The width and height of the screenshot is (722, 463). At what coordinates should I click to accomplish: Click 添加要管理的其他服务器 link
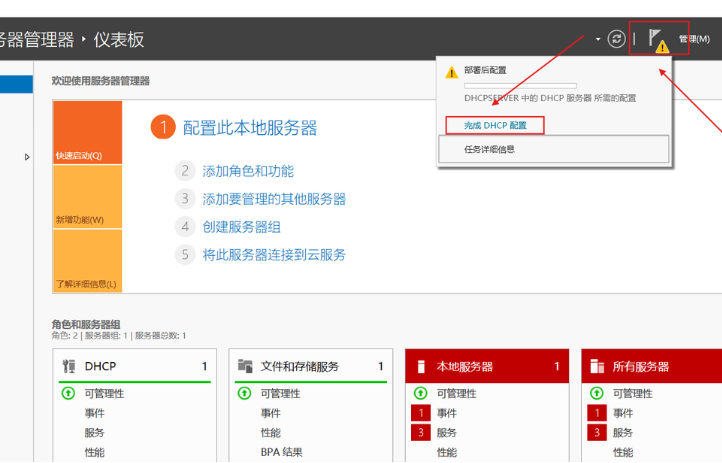[x=274, y=199]
